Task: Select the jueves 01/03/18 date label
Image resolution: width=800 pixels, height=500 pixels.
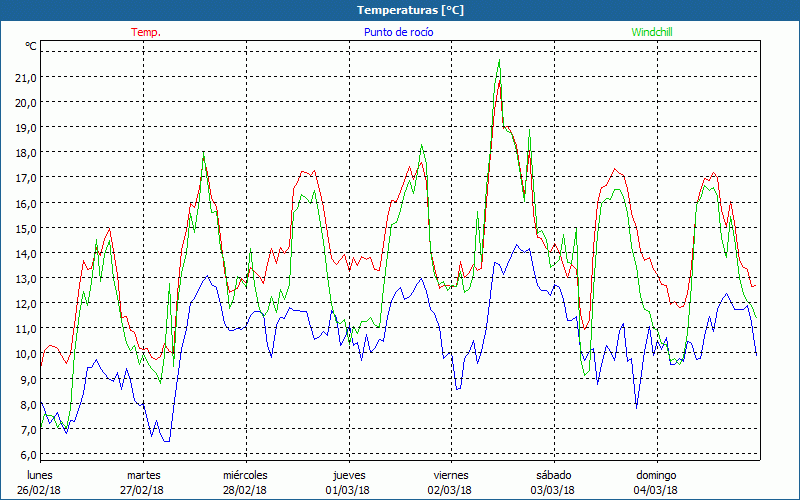Action: 348,482
